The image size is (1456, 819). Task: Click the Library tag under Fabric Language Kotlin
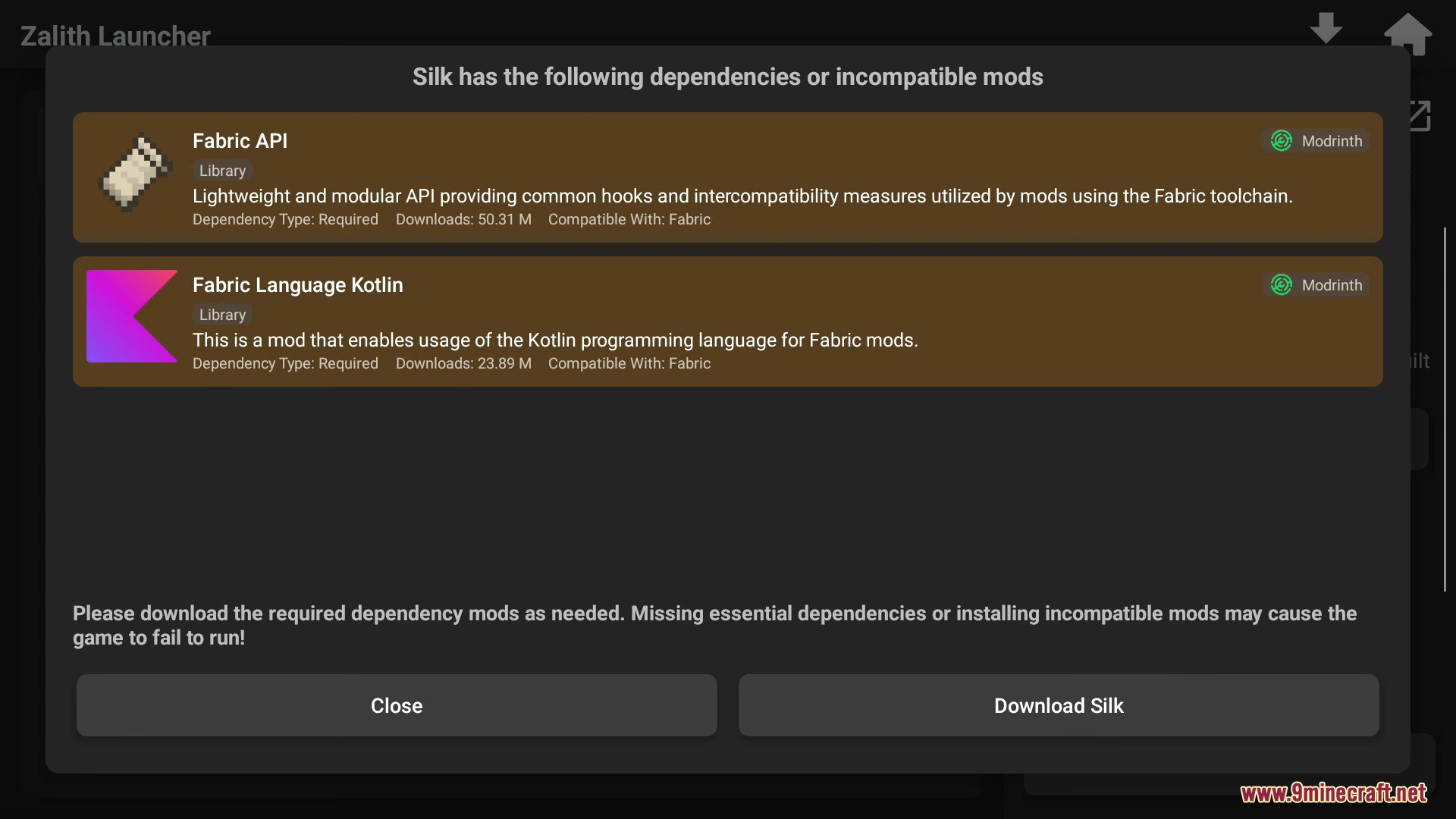[x=222, y=315]
